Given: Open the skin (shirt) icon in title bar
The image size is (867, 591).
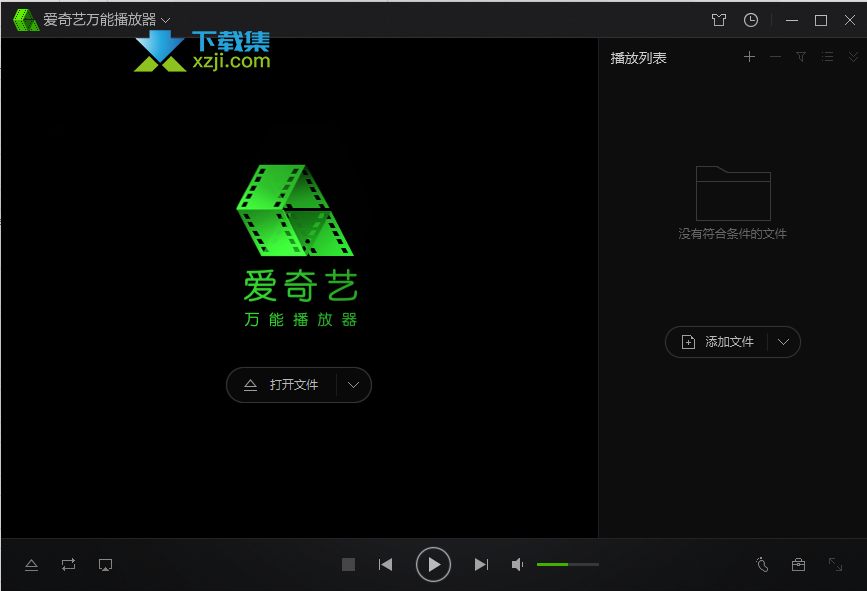Looking at the screenshot, I should [719, 20].
